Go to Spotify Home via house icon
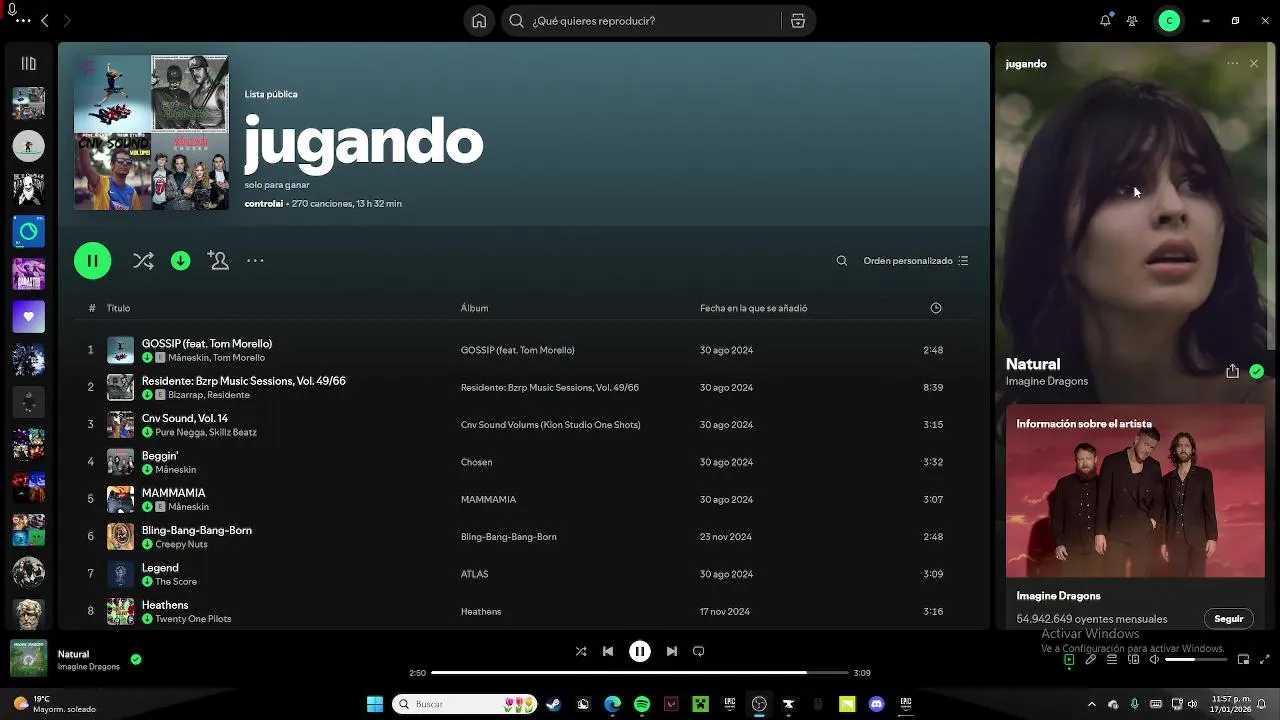1280x720 pixels. 479,21
